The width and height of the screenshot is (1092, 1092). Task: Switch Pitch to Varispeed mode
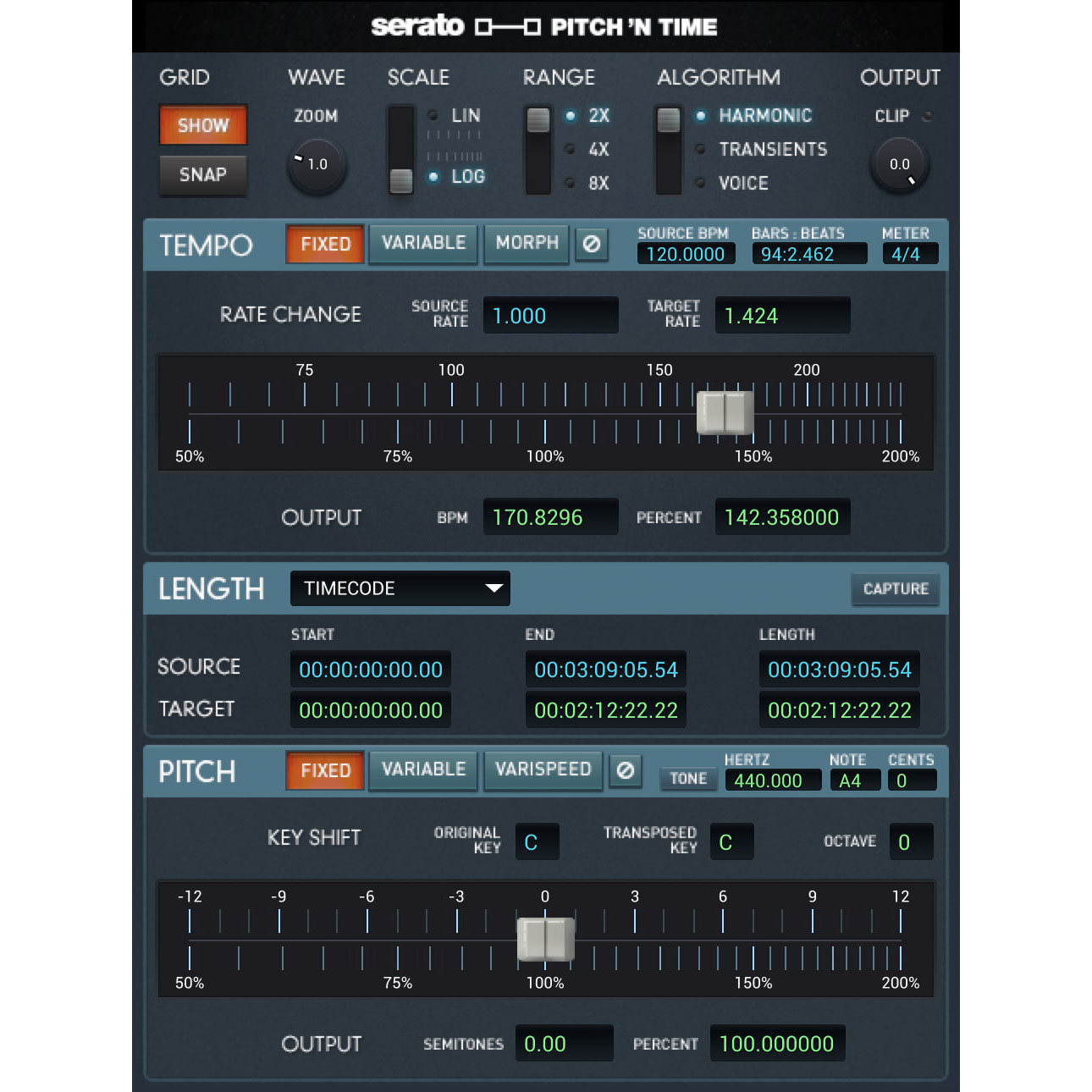pyautogui.click(x=543, y=770)
